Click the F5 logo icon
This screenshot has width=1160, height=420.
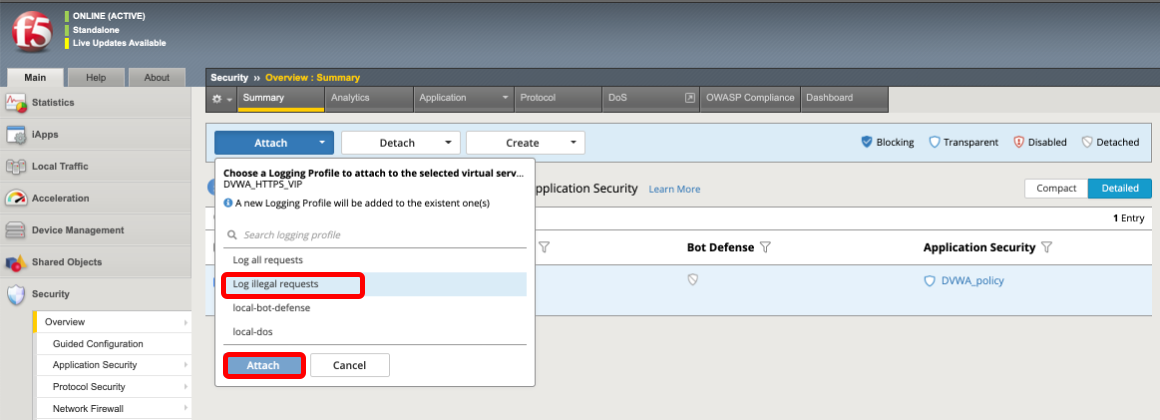[x=32, y=33]
